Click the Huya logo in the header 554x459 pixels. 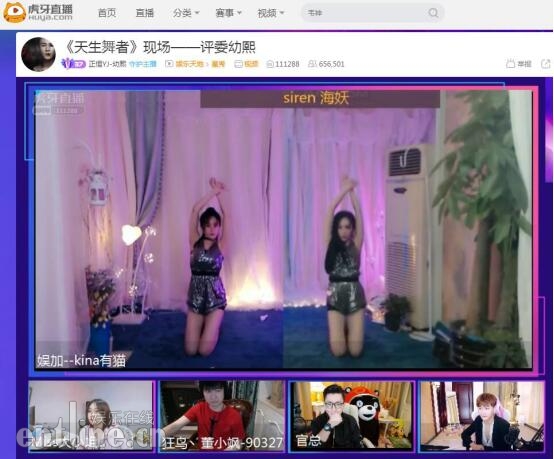click(x=37, y=13)
